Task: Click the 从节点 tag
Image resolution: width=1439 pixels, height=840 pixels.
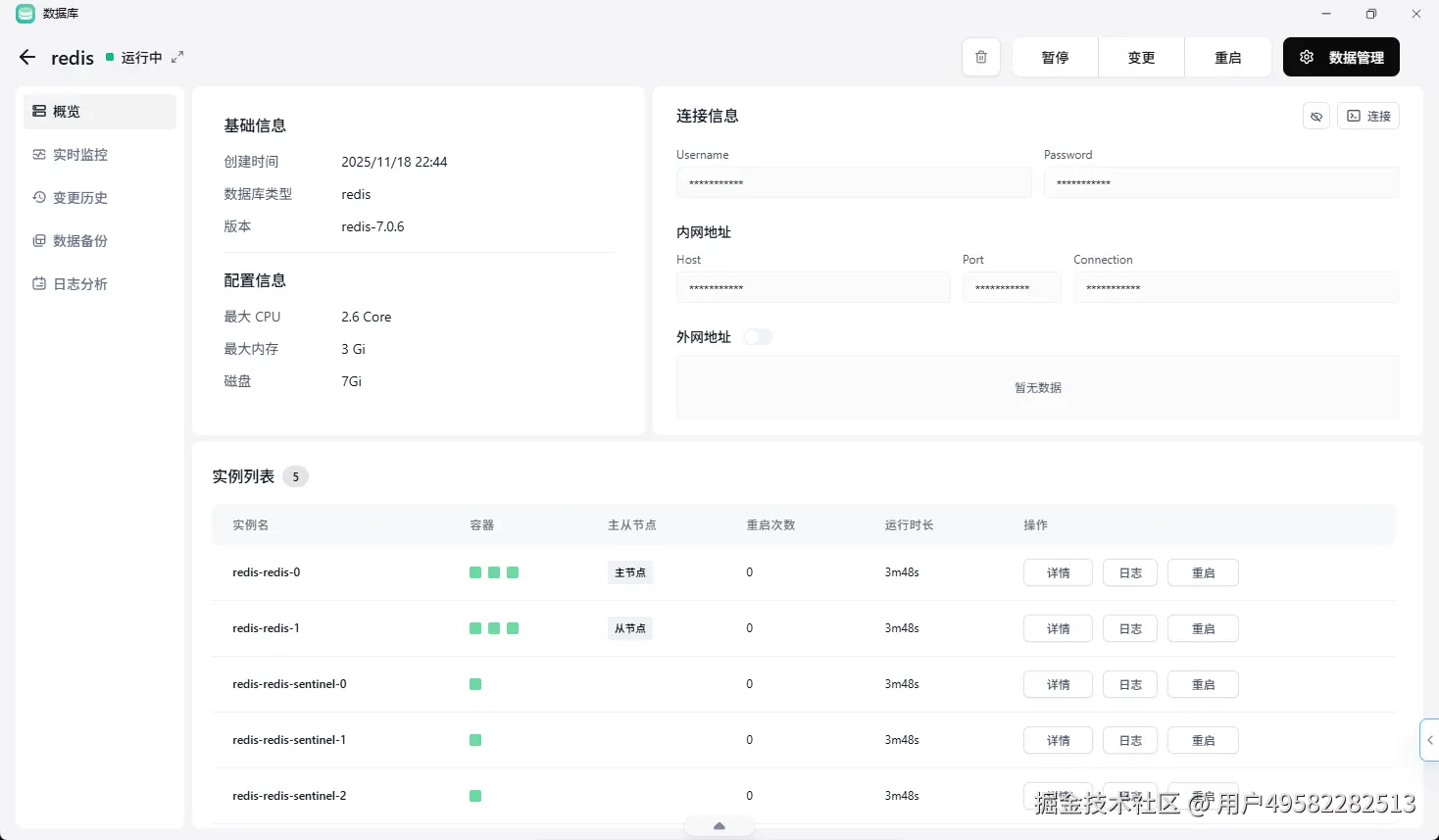Action: [x=630, y=628]
